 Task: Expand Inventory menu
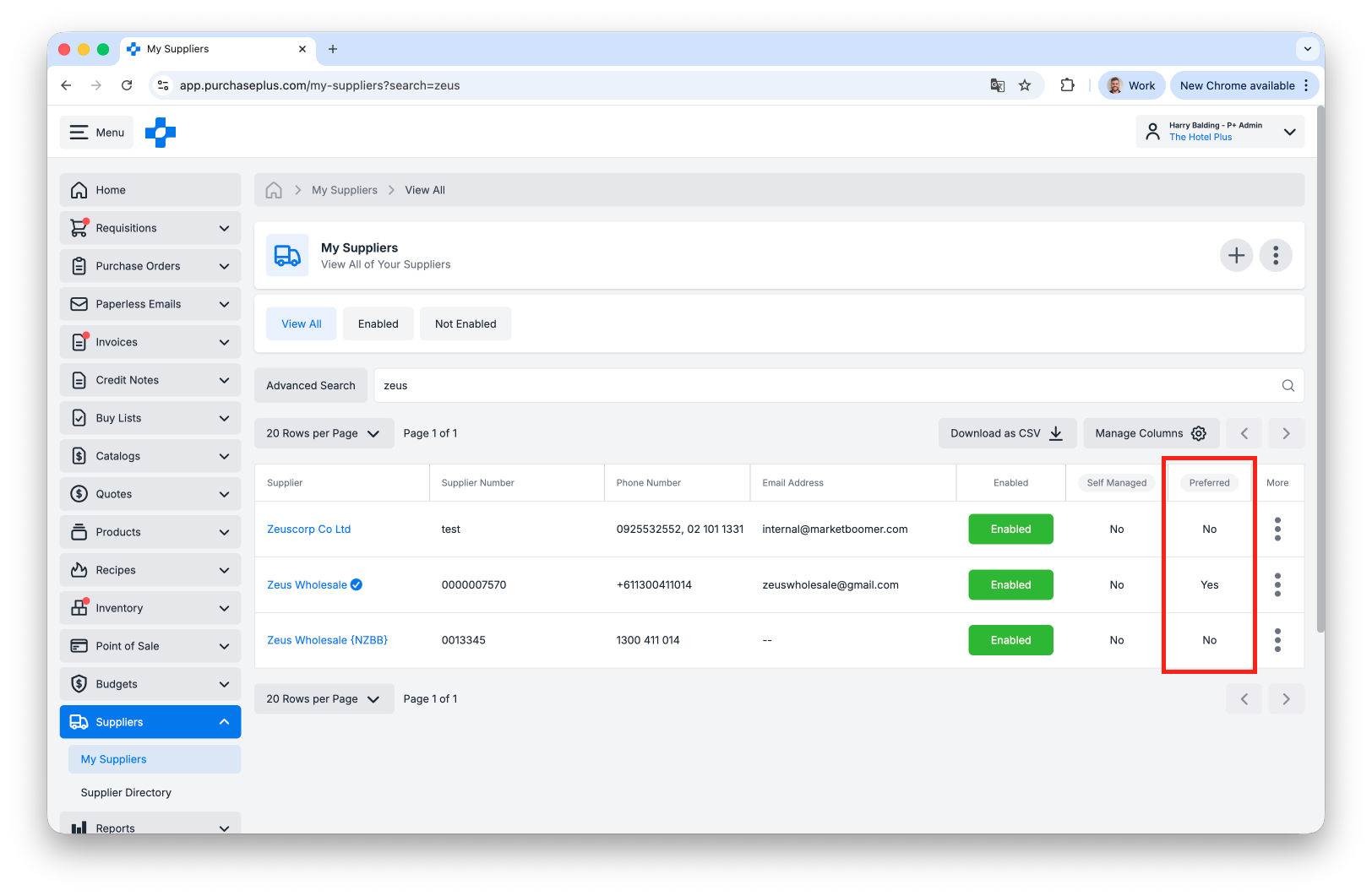tap(150, 608)
